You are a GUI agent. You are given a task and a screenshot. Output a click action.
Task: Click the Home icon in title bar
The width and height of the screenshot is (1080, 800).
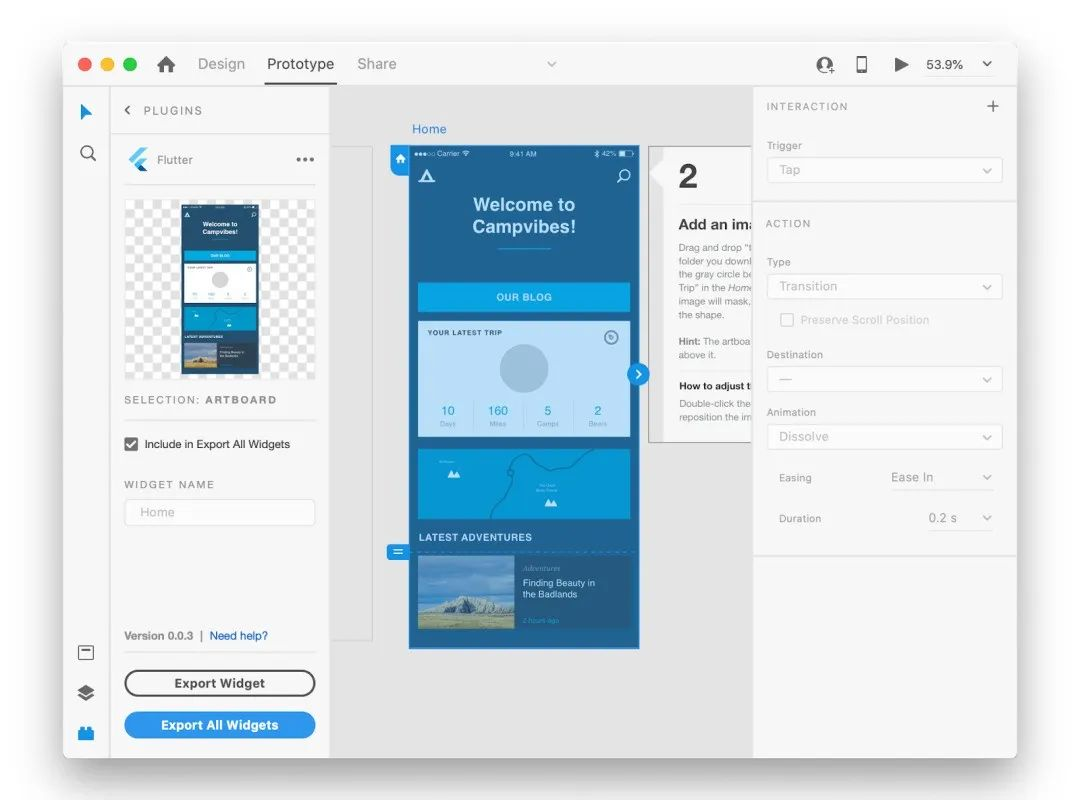(166, 64)
